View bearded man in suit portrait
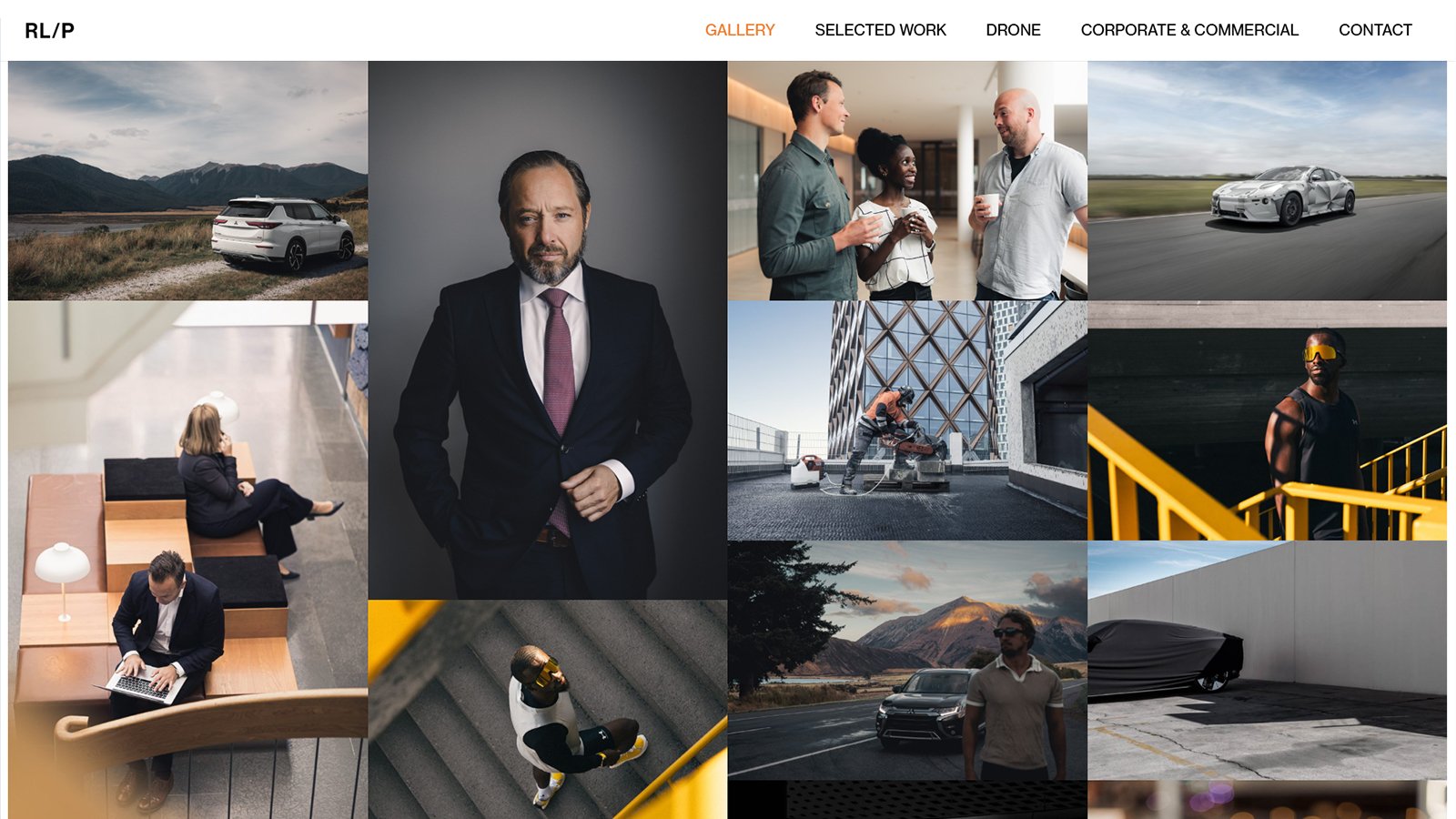 548,329
